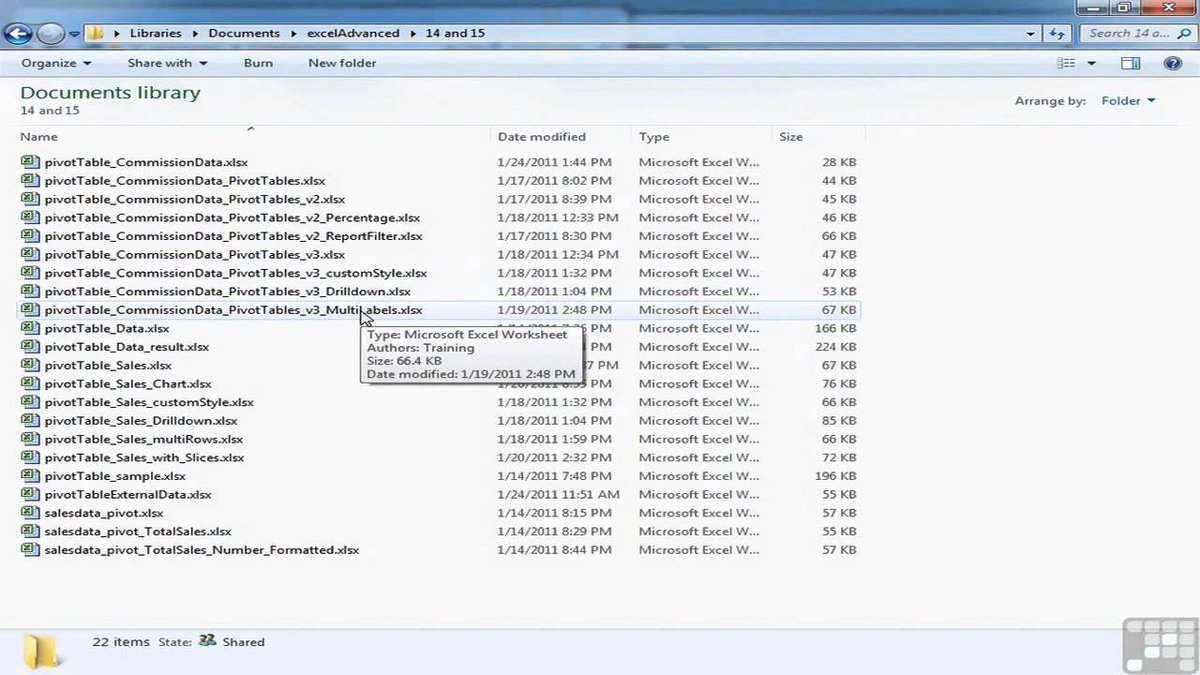The image size is (1200, 675).
Task: Sort by the Type column header
Action: (703, 137)
